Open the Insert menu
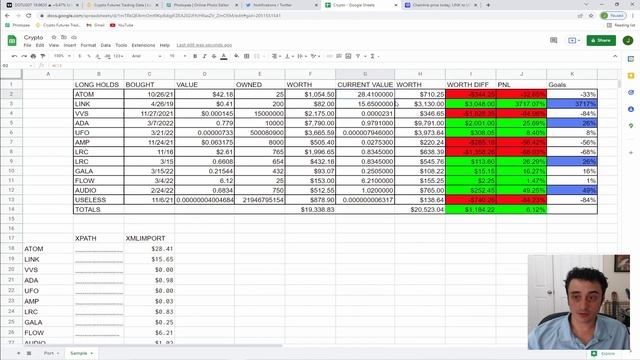The height and width of the screenshot is (360, 640). point(70,45)
